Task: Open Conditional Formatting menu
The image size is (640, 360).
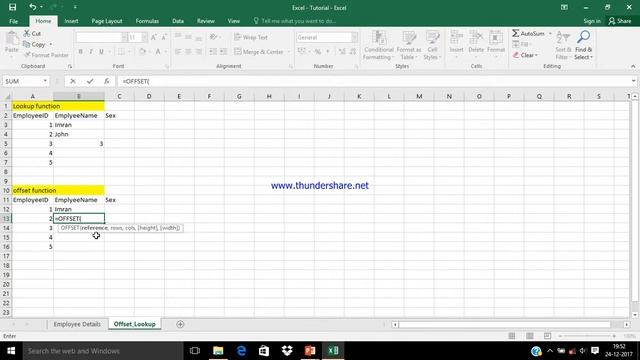Action: click(x=379, y=46)
